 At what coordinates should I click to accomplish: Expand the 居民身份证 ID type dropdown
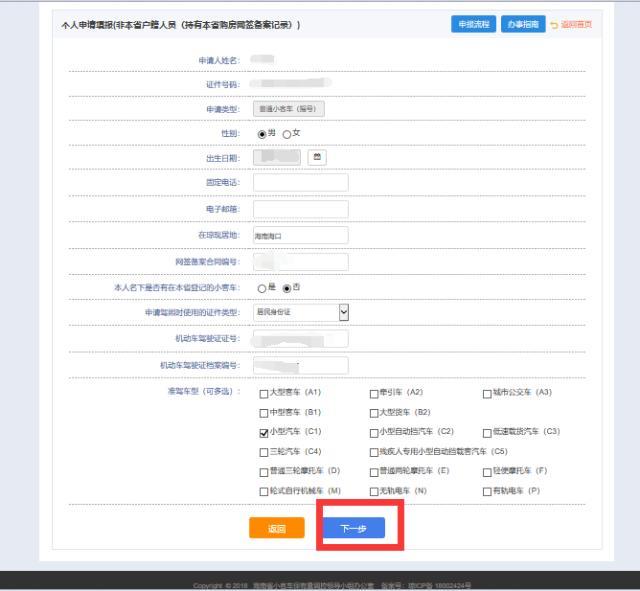[x=344, y=312]
